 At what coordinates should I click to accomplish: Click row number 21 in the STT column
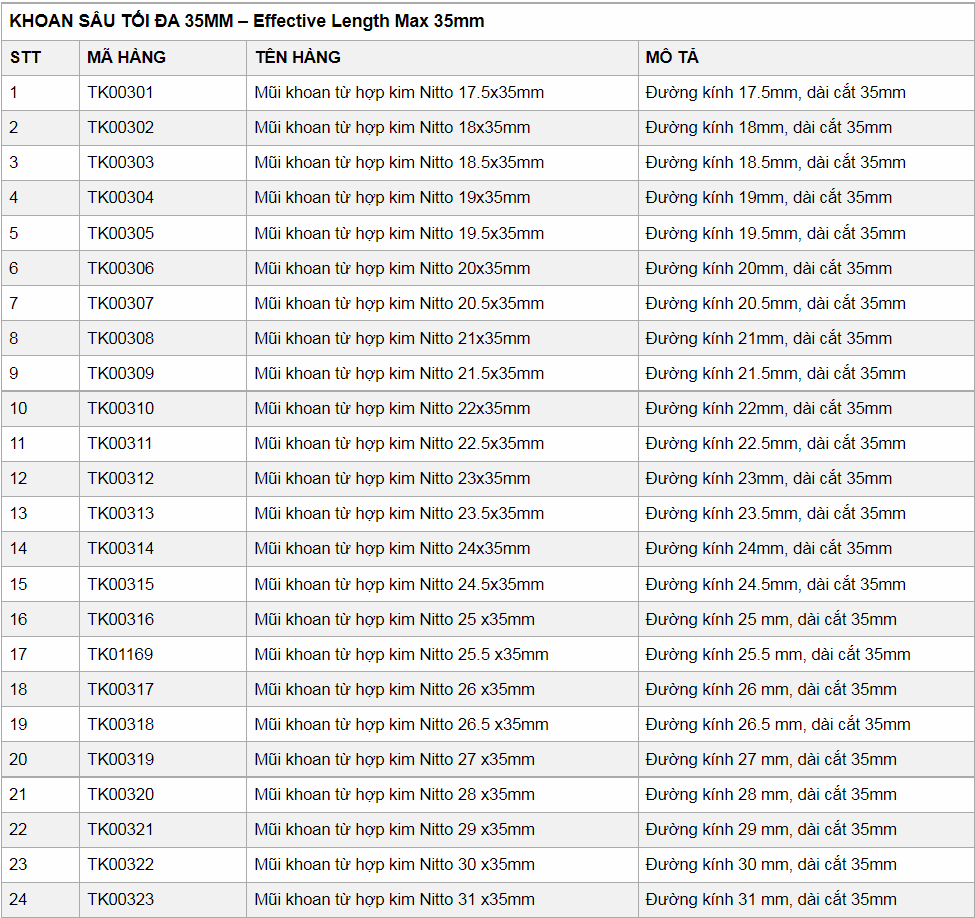[x=19, y=794]
